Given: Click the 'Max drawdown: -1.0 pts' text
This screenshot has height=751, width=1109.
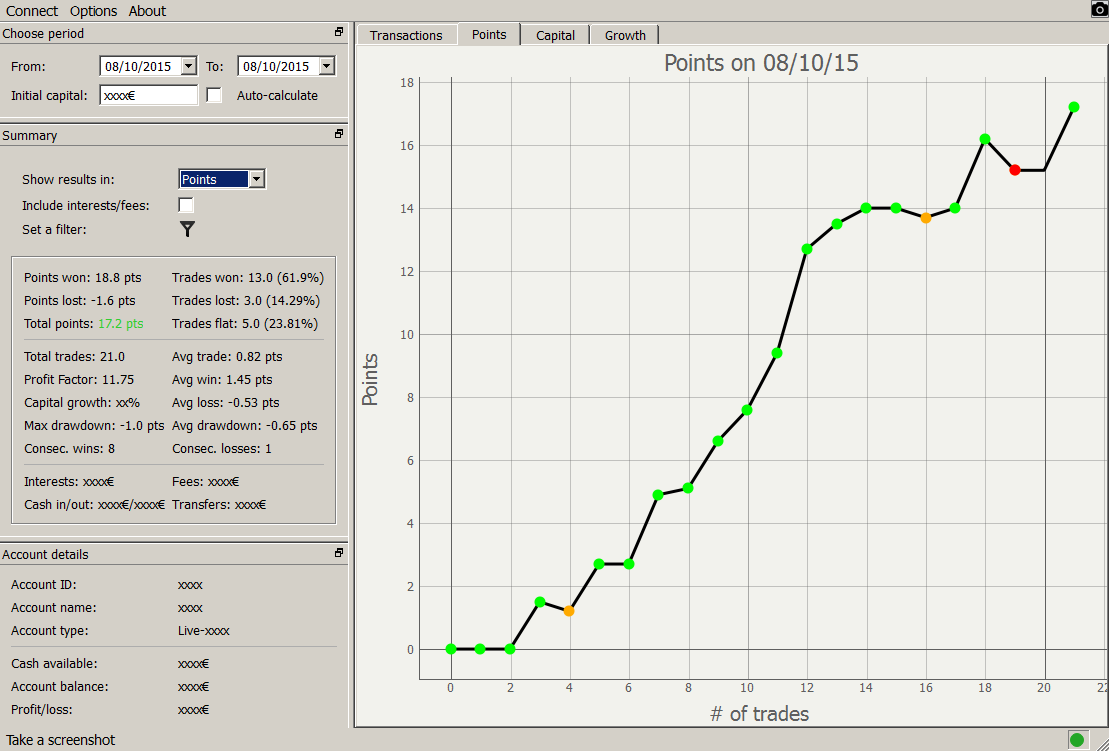Looking at the screenshot, I should point(94,426).
